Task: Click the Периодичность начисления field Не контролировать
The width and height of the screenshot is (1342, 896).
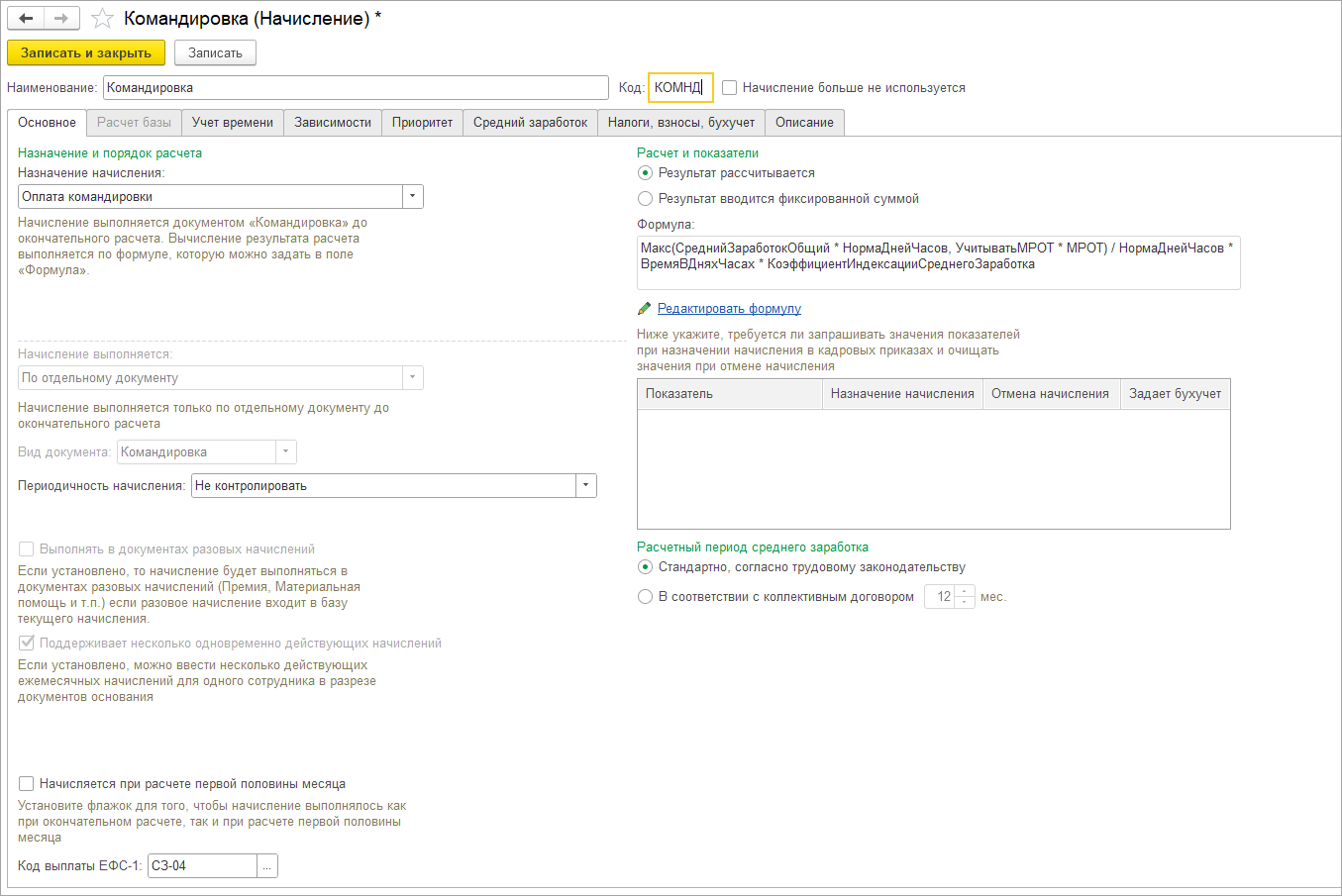Action: [x=384, y=486]
